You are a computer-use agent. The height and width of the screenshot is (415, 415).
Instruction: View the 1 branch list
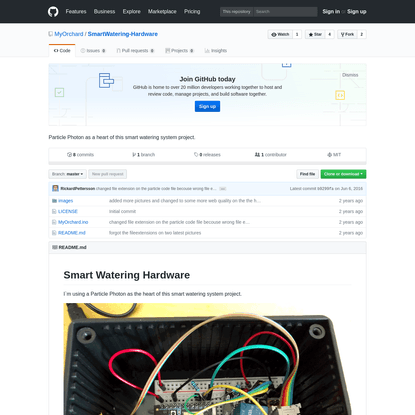click(143, 155)
